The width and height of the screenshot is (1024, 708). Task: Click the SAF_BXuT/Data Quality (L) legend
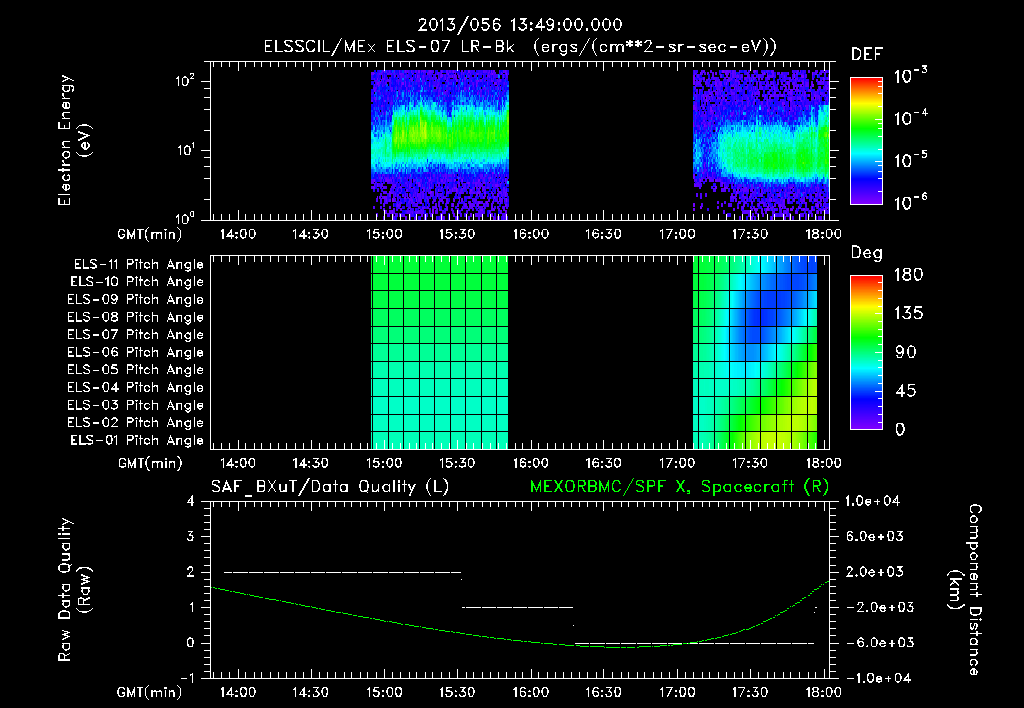coord(330,487)
